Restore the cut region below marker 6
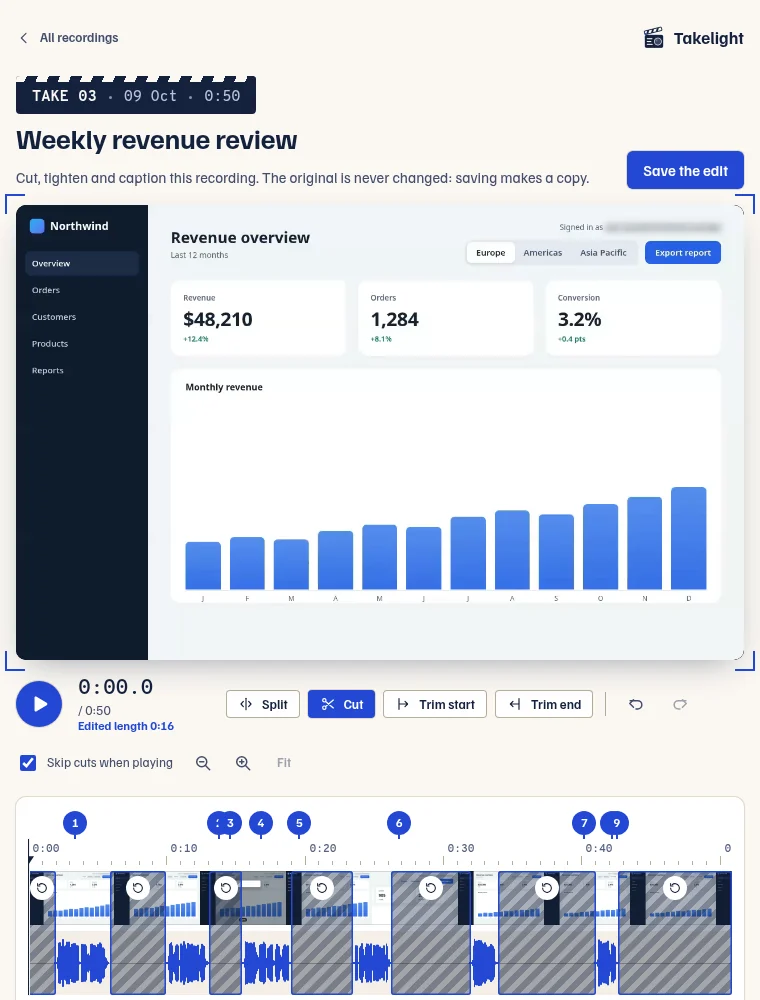The height and width of the screenshot is (1000, 760). [x=431, y=888]
